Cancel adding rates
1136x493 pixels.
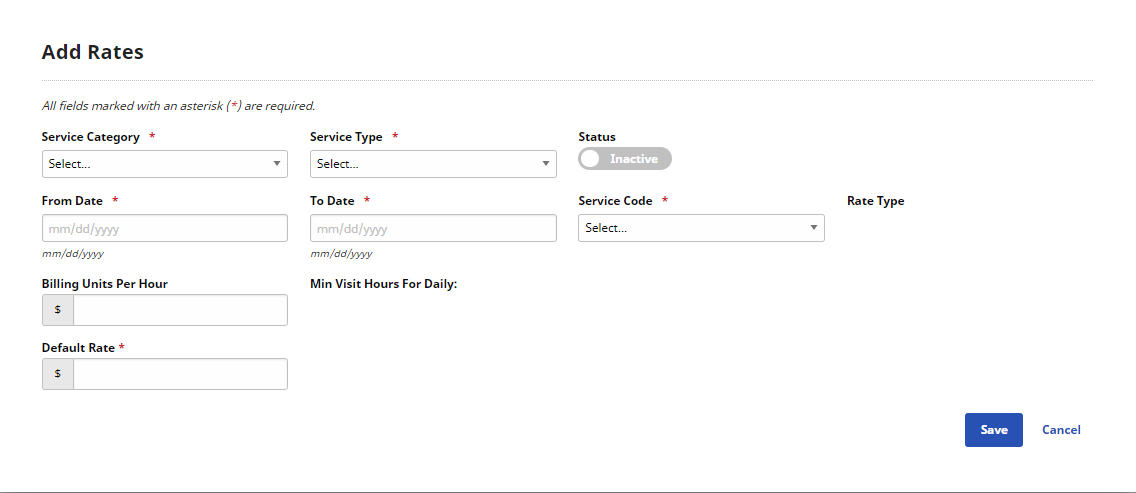(x=1061, y=430)
